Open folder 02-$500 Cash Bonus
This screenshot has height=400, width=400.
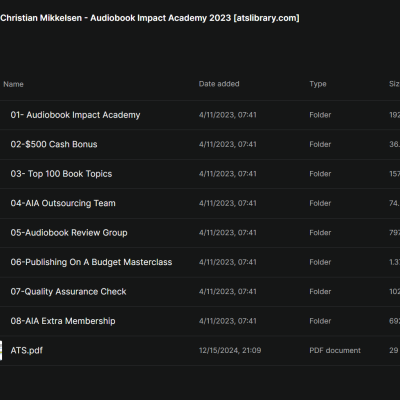click(54, 144)
